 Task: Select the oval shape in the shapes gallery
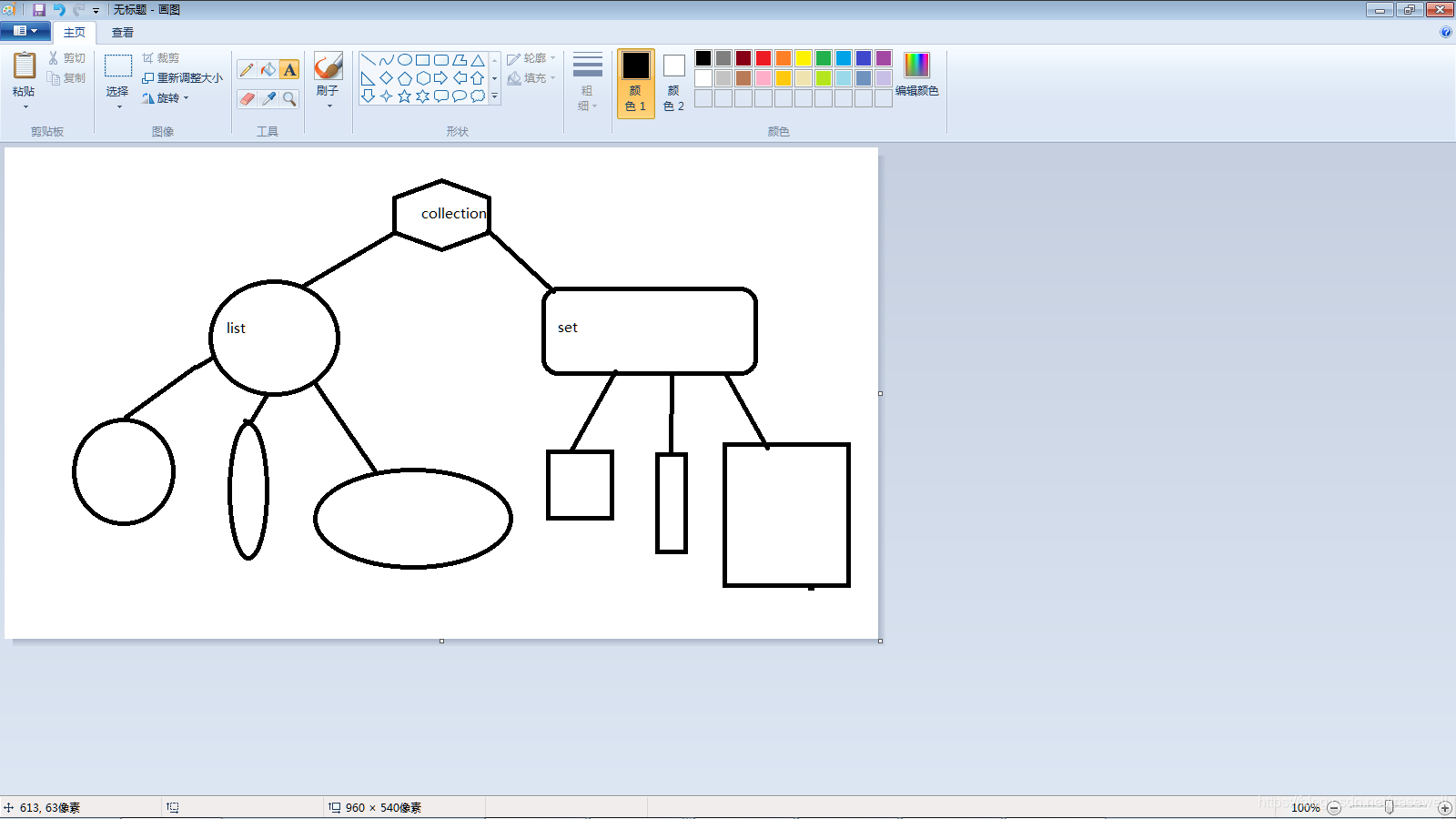(403, 57)
